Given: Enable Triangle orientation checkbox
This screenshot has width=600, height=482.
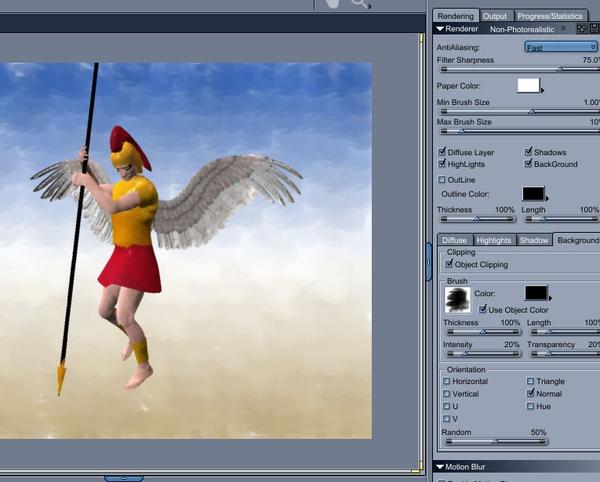Looking at the screenshot, I should tap(530, 381).
